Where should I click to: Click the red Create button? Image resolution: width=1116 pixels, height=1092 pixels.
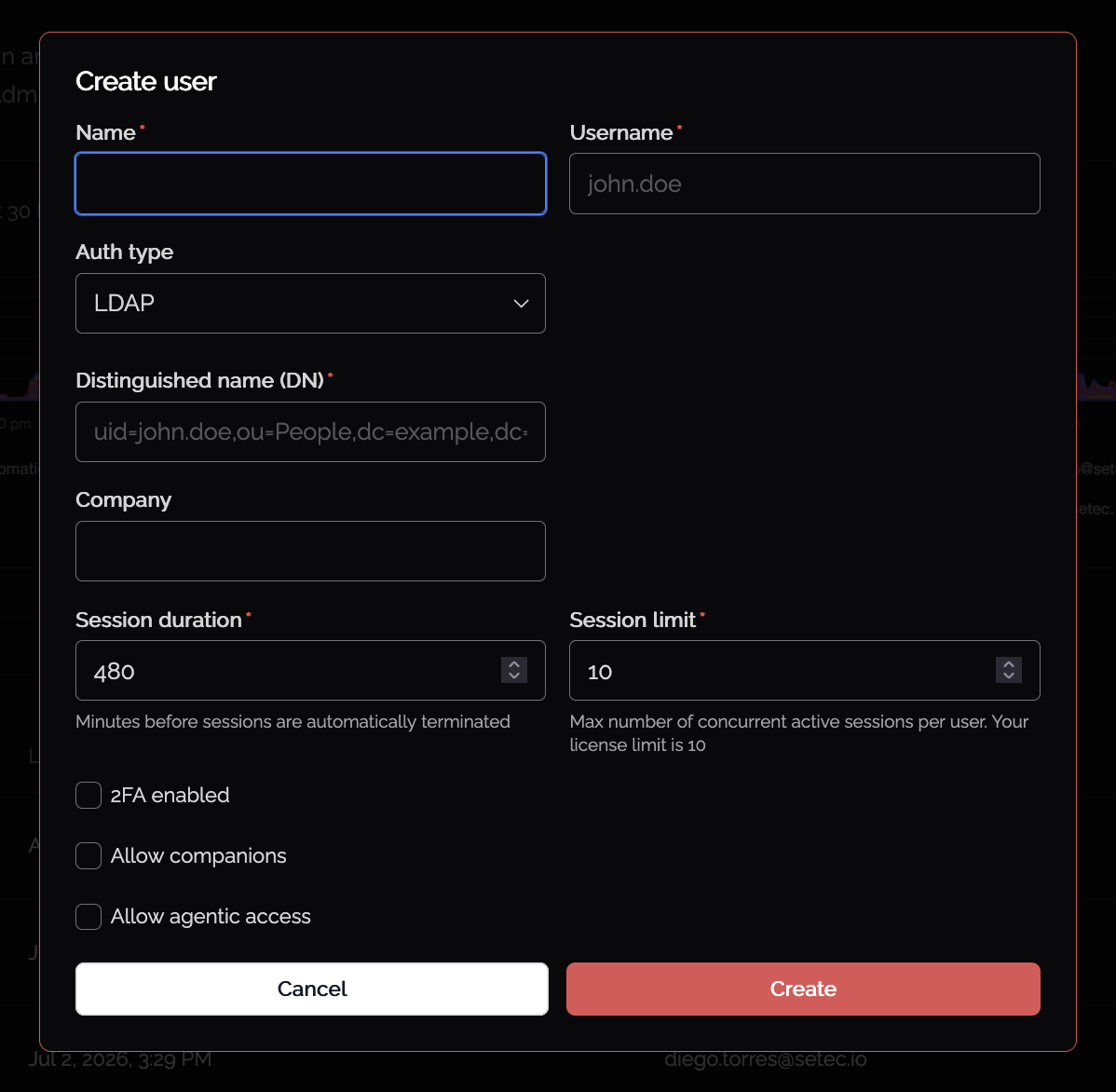click(x=803, y=989)
